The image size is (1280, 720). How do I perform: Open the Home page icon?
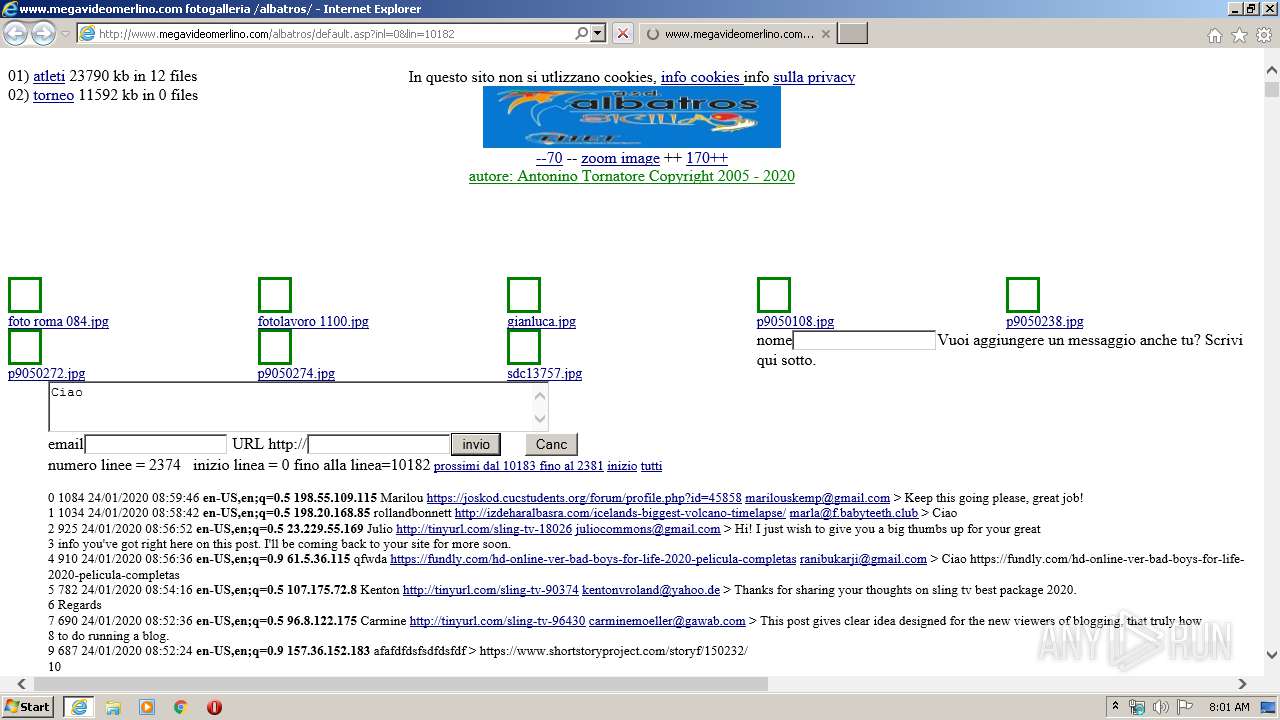coord(1214,35)
